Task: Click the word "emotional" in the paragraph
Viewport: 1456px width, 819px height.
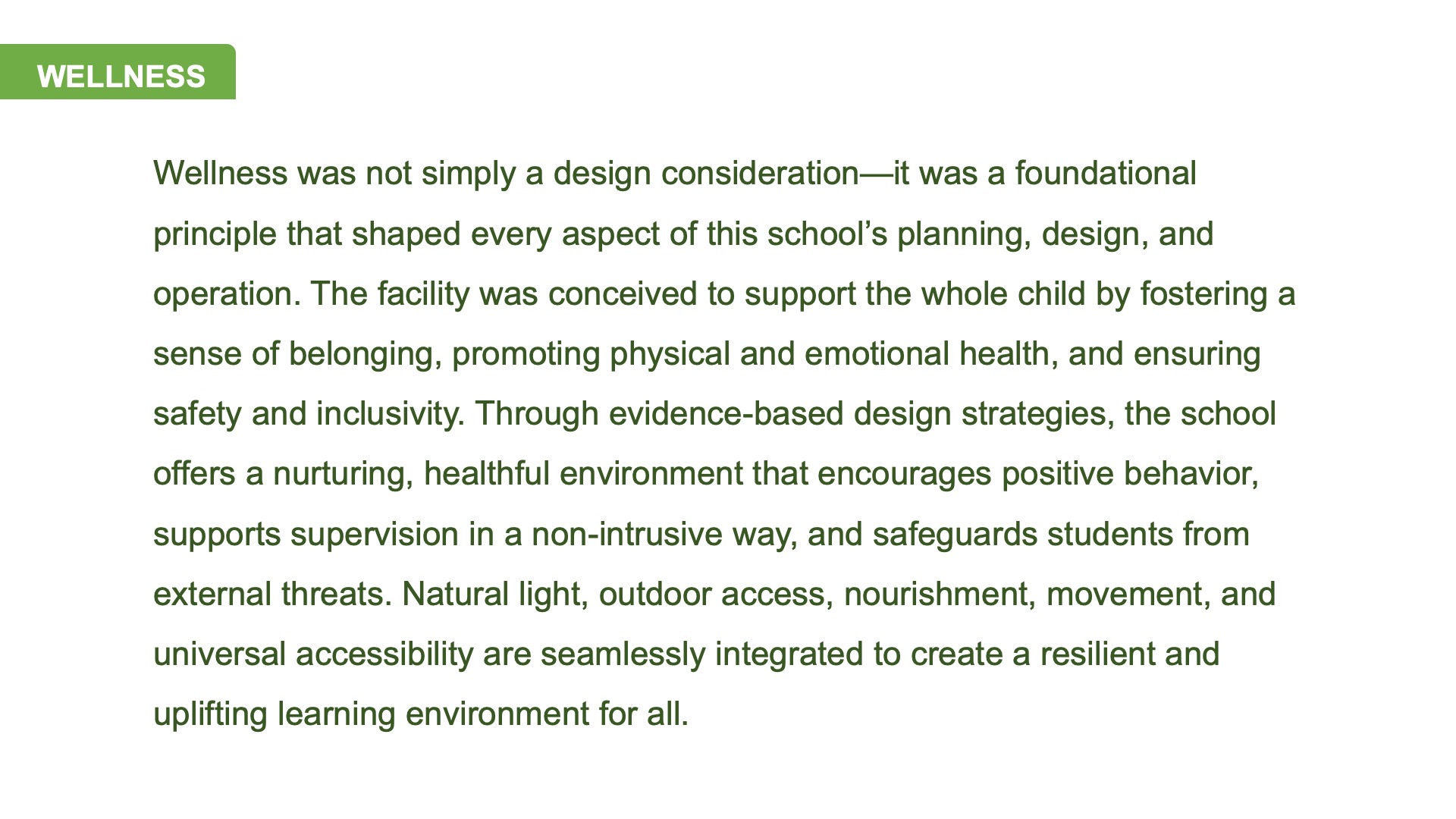Action: [877, 354]
